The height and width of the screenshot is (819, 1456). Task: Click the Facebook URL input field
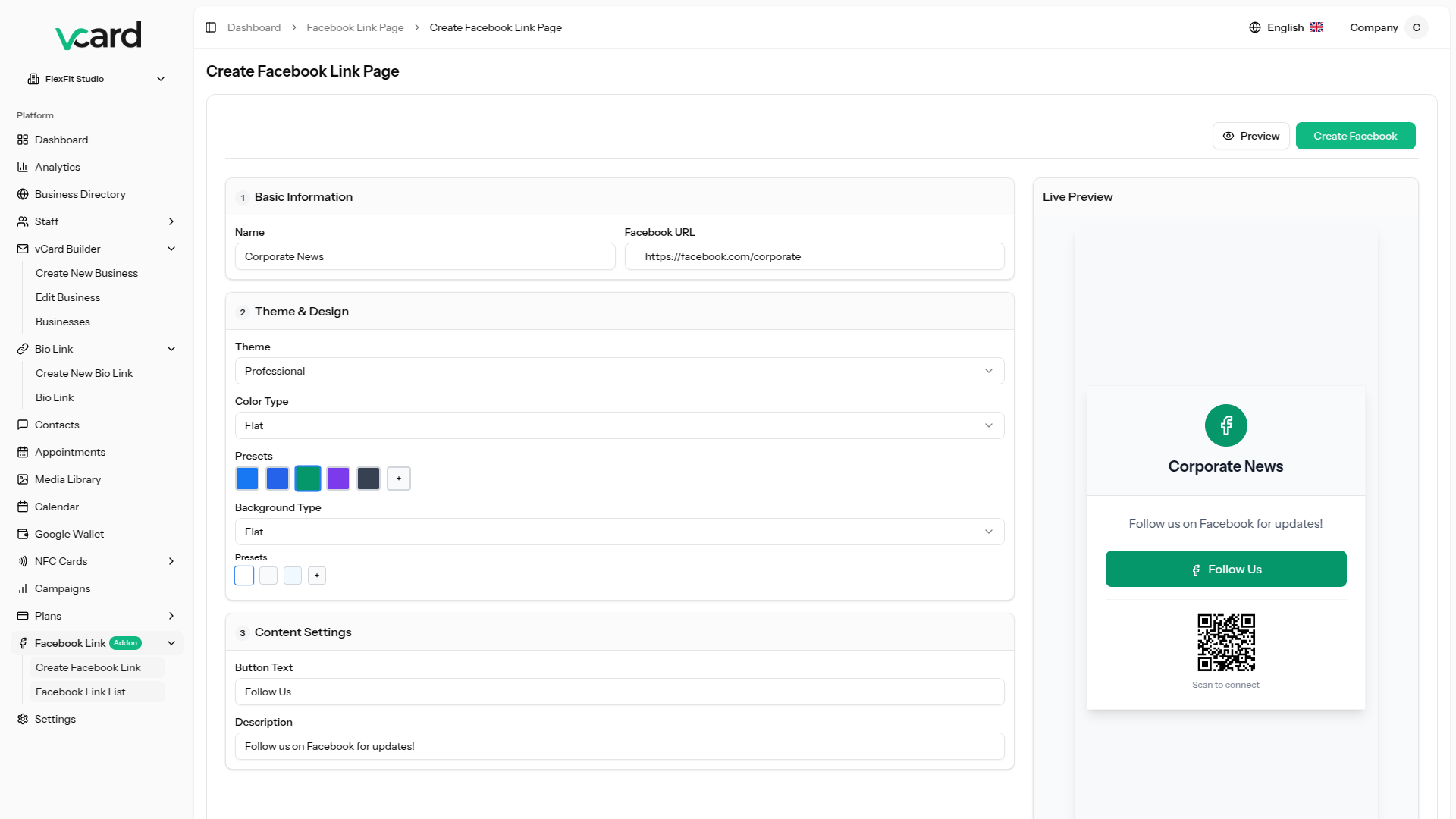814,256
